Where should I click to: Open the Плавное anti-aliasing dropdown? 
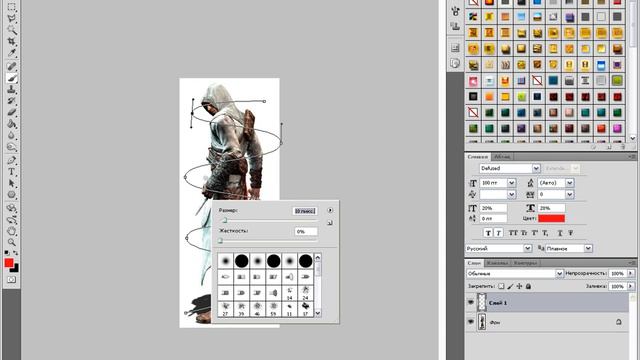point(588,248)
